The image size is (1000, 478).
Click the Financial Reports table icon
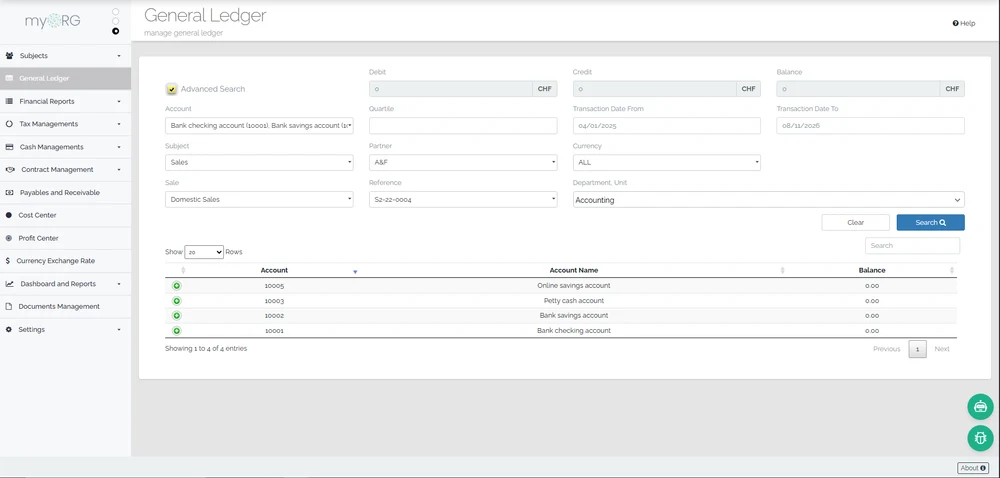(x=10, y=101)
